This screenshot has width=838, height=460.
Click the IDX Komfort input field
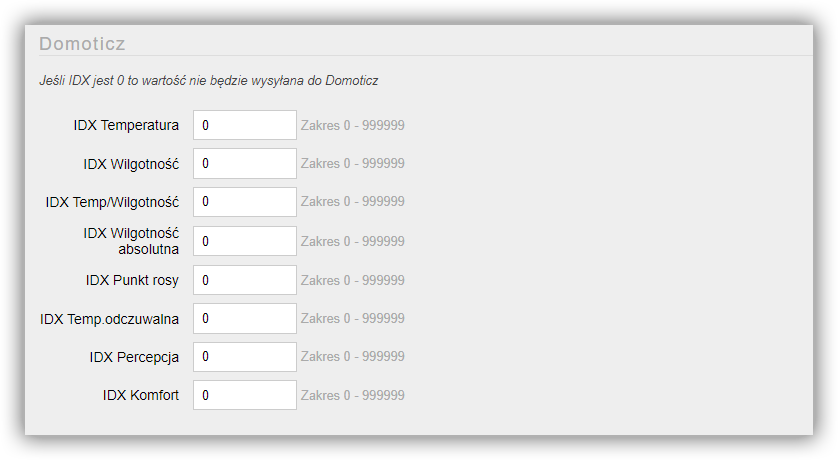pos(245,395)
